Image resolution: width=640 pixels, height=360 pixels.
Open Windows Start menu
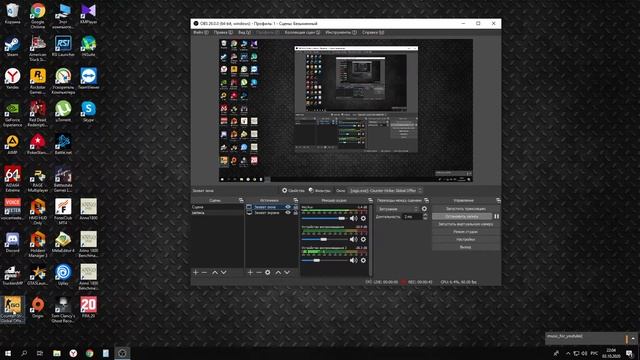click(8, 353)
